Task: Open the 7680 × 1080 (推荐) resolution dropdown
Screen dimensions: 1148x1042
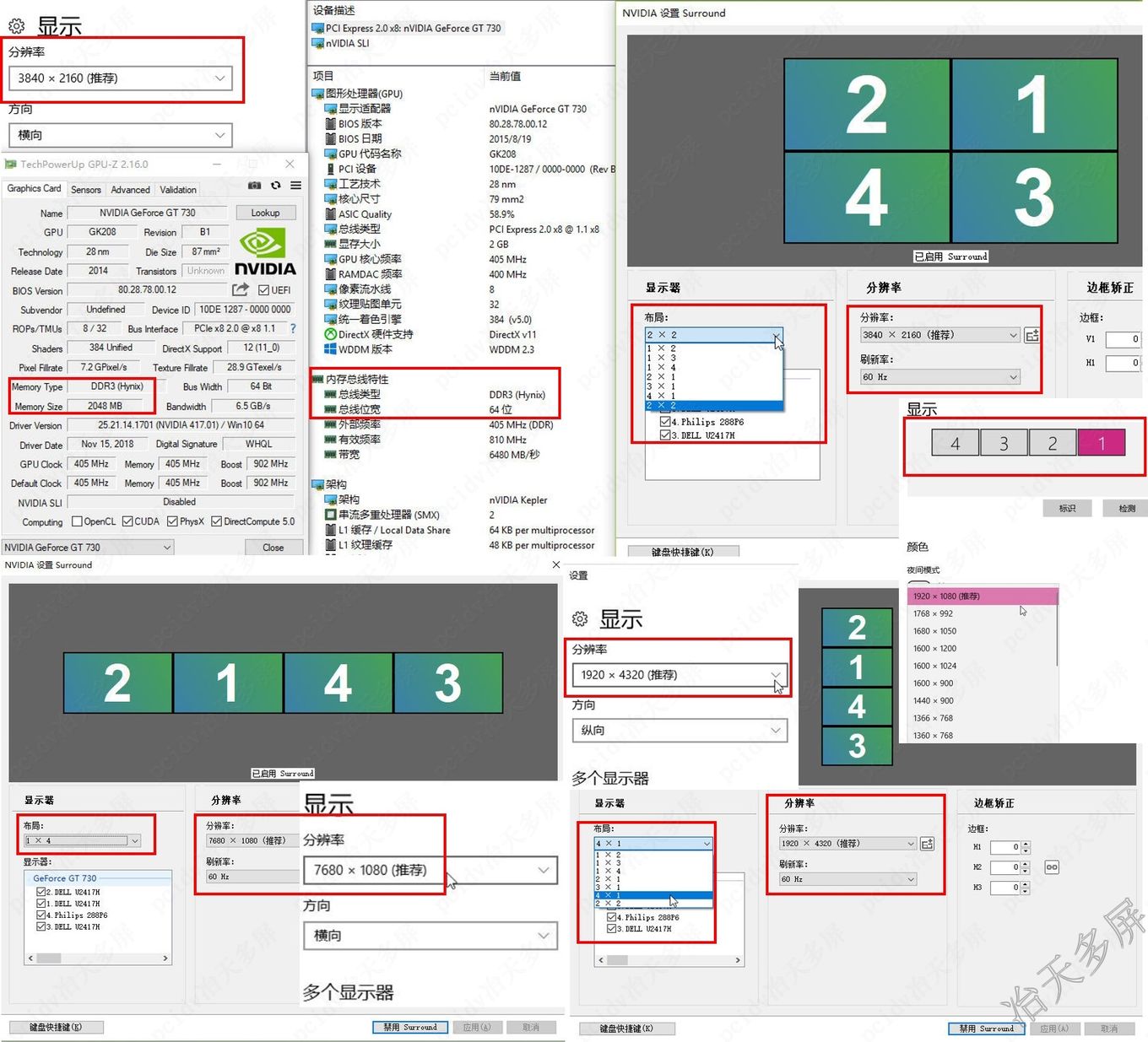Action: [430, 870]
